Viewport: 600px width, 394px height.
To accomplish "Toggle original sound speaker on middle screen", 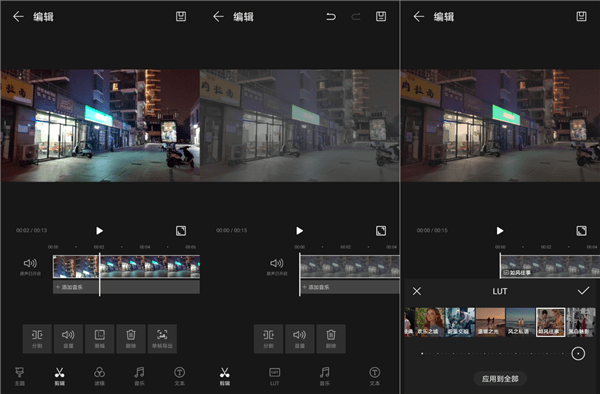I will (277, 263).
